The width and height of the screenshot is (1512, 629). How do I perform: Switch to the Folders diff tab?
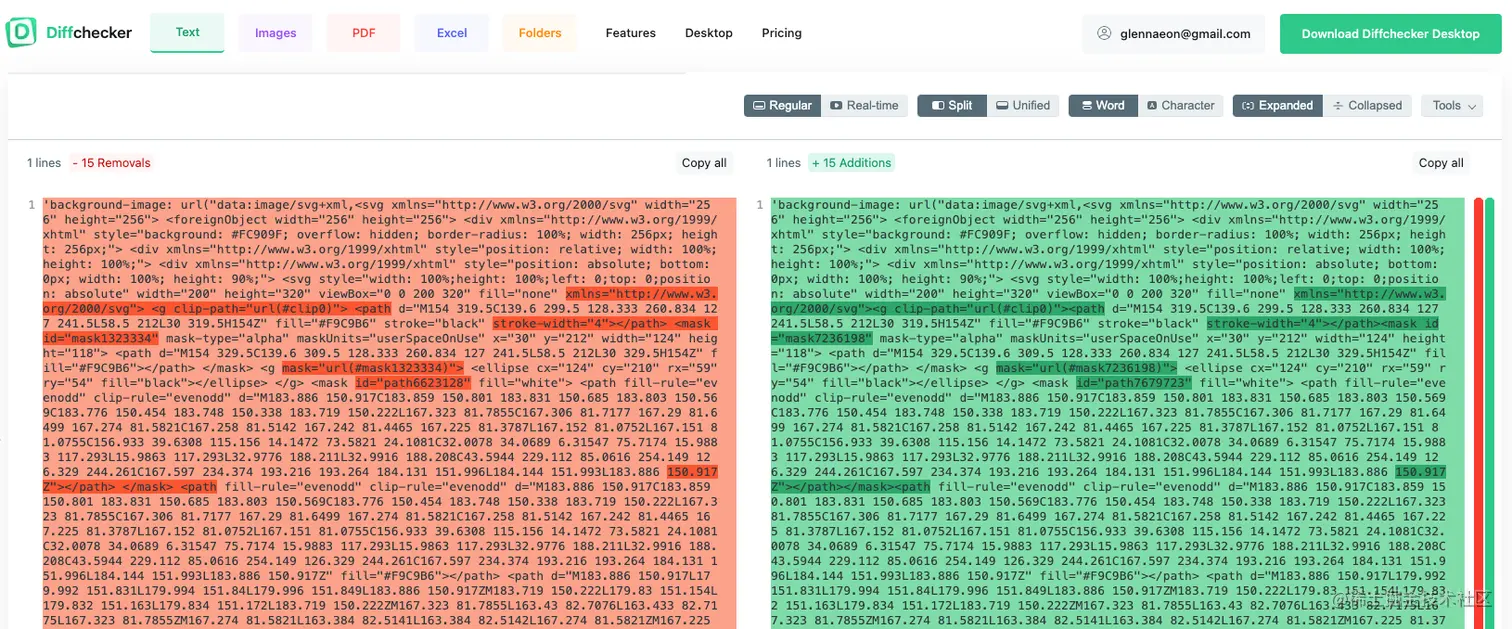pos(540,33)
